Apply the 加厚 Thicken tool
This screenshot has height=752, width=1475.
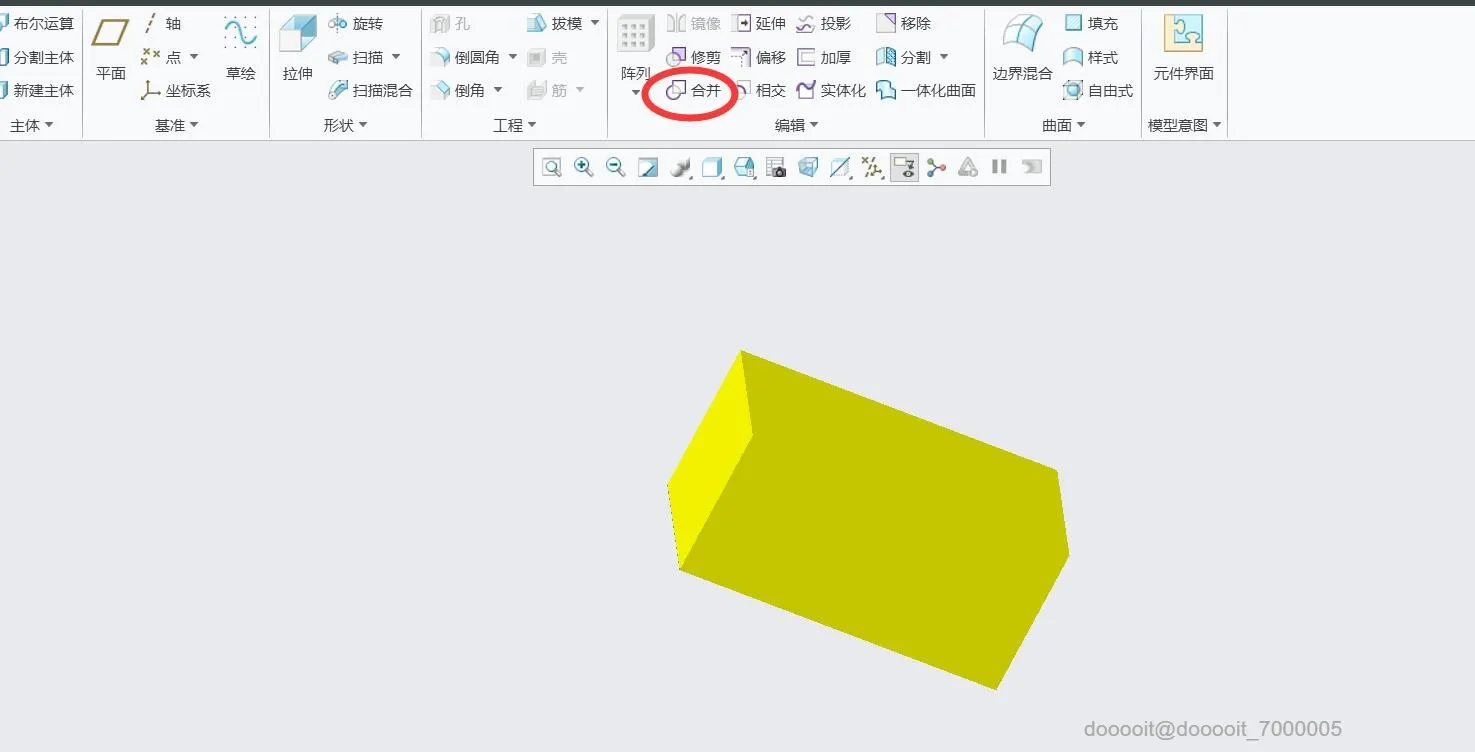coord(824,57)
